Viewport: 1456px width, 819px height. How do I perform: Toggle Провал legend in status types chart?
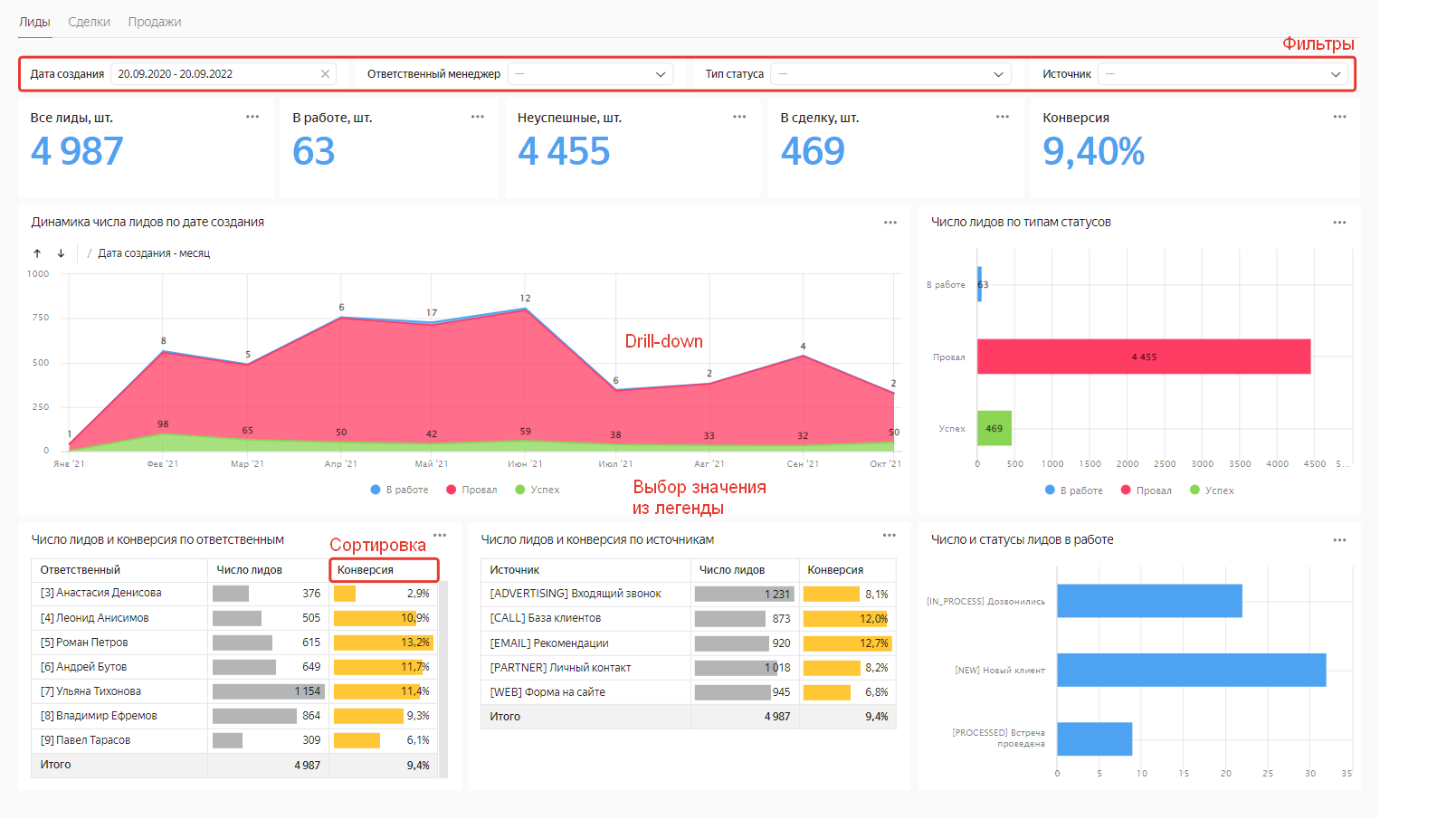point(1146,490)
